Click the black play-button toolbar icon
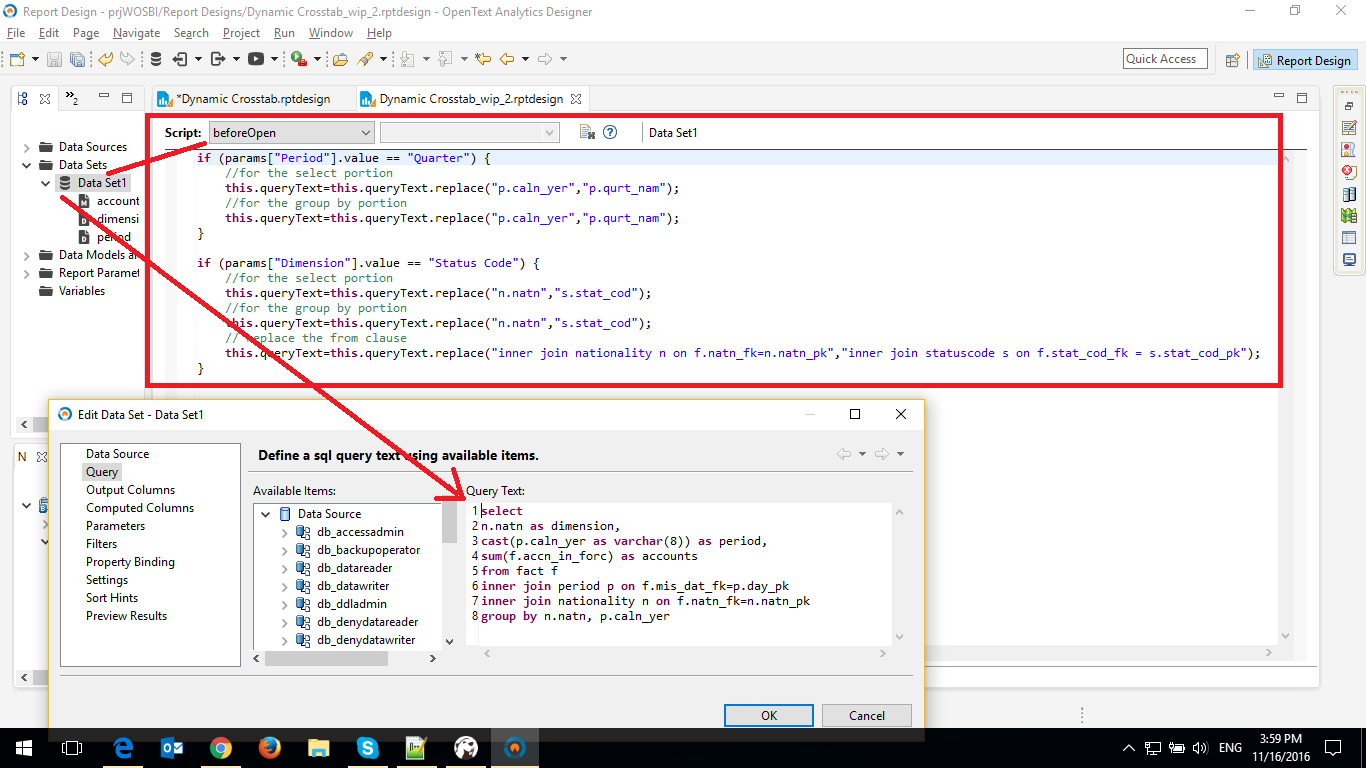The width and height of the screenshot is (1366, 768). [255, 59]
